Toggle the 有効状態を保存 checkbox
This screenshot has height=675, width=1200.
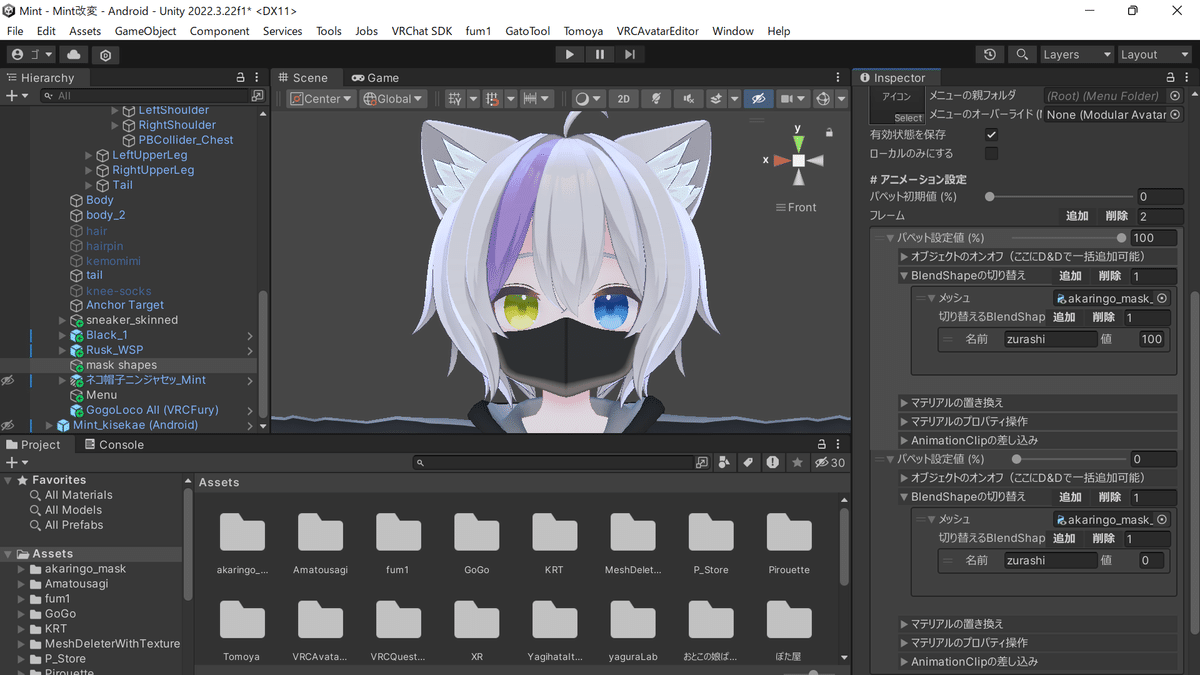pos(991,134)
